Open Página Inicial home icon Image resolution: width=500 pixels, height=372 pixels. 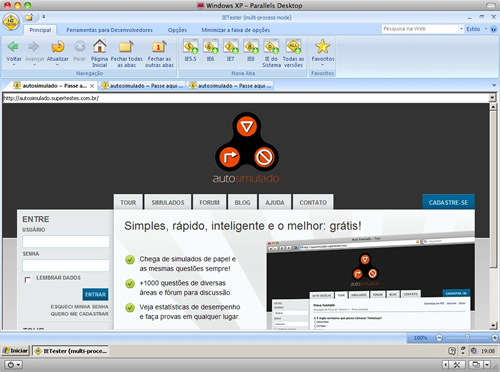coord(99,46)
